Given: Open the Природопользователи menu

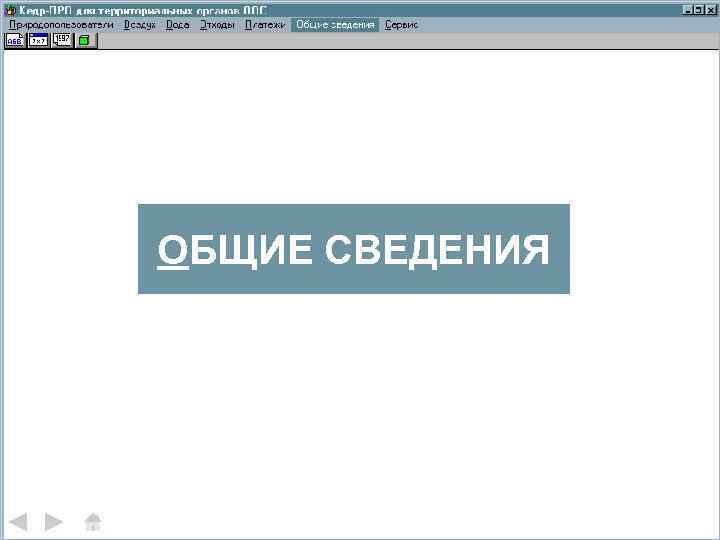Looking at the screenshot, I should coord(61,25).
